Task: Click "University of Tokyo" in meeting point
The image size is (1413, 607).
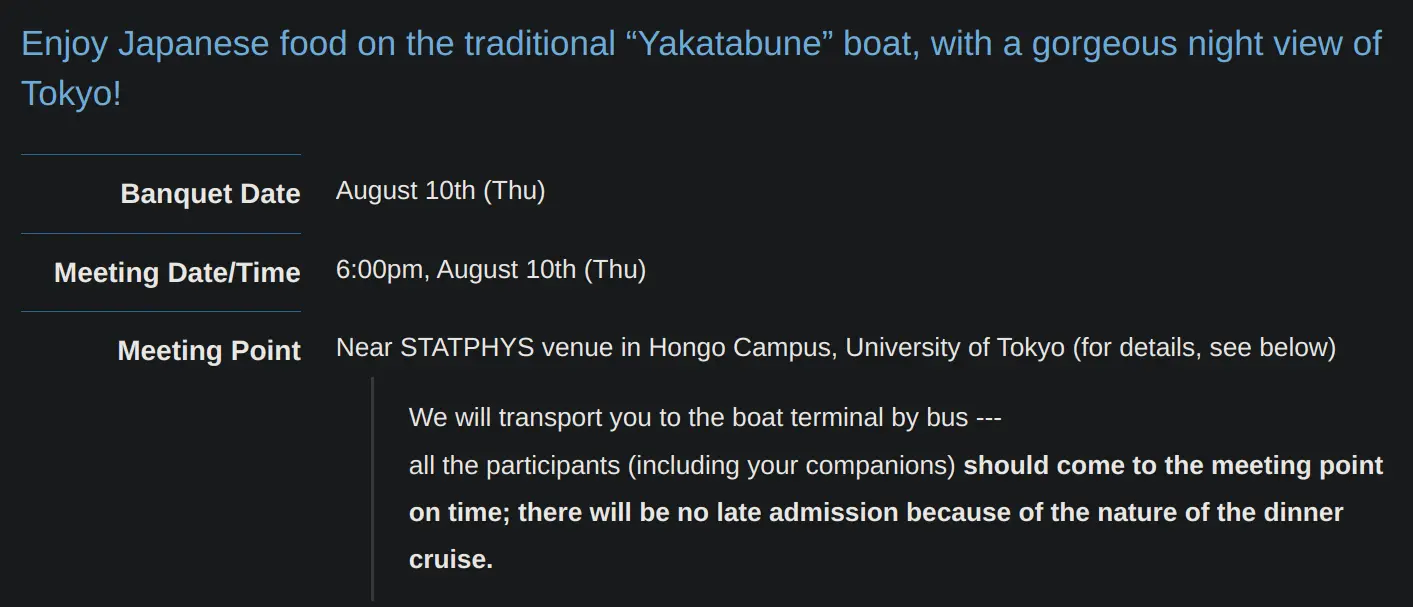Action: click(x=954, y=348)
